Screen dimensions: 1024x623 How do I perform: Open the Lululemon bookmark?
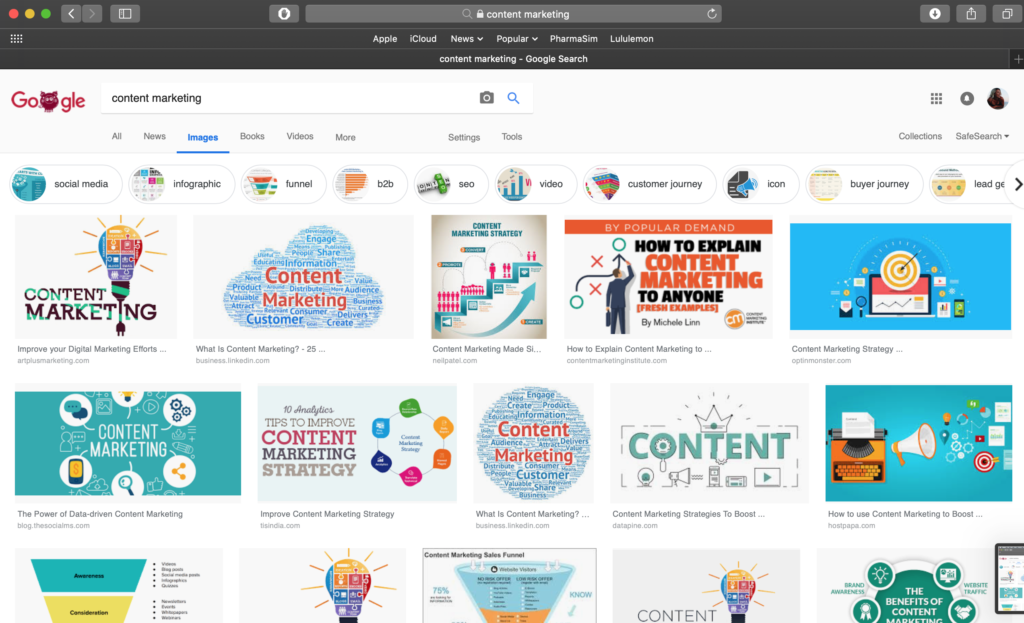(x=632, y=39)
